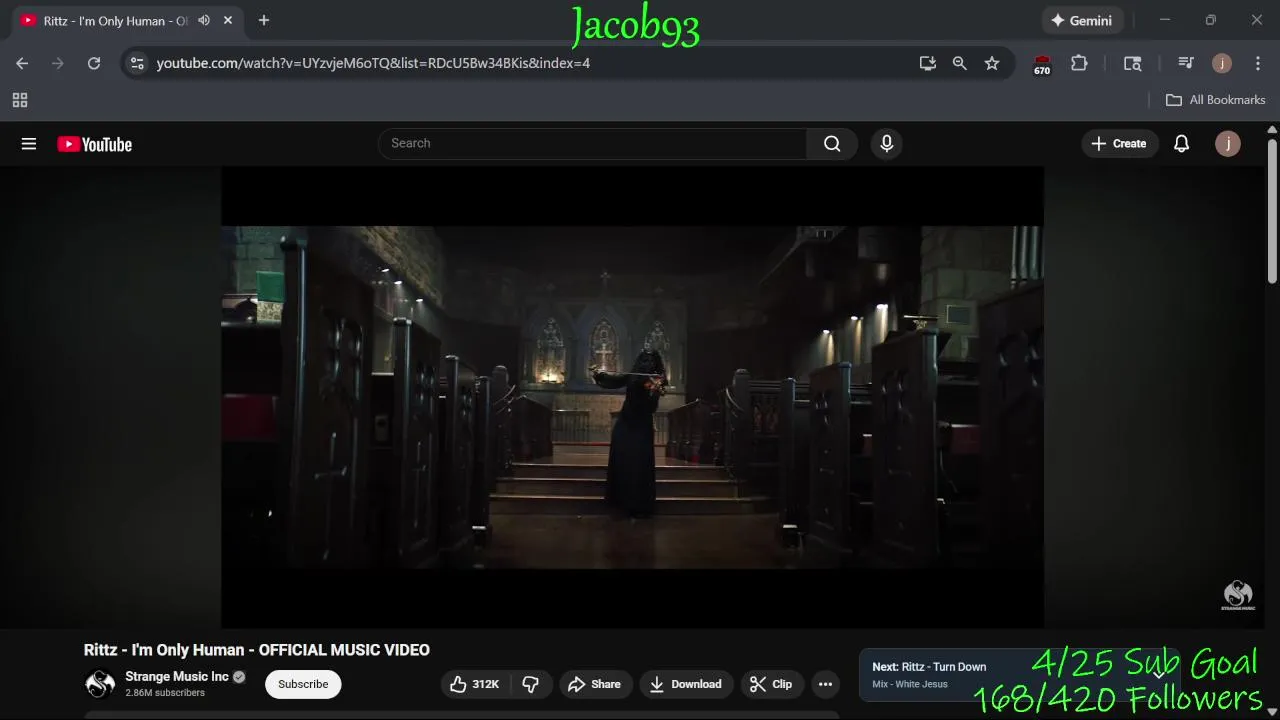Select the Rittz - I'm Only Human tab
1280x720 pixels.
pos(115,21)
